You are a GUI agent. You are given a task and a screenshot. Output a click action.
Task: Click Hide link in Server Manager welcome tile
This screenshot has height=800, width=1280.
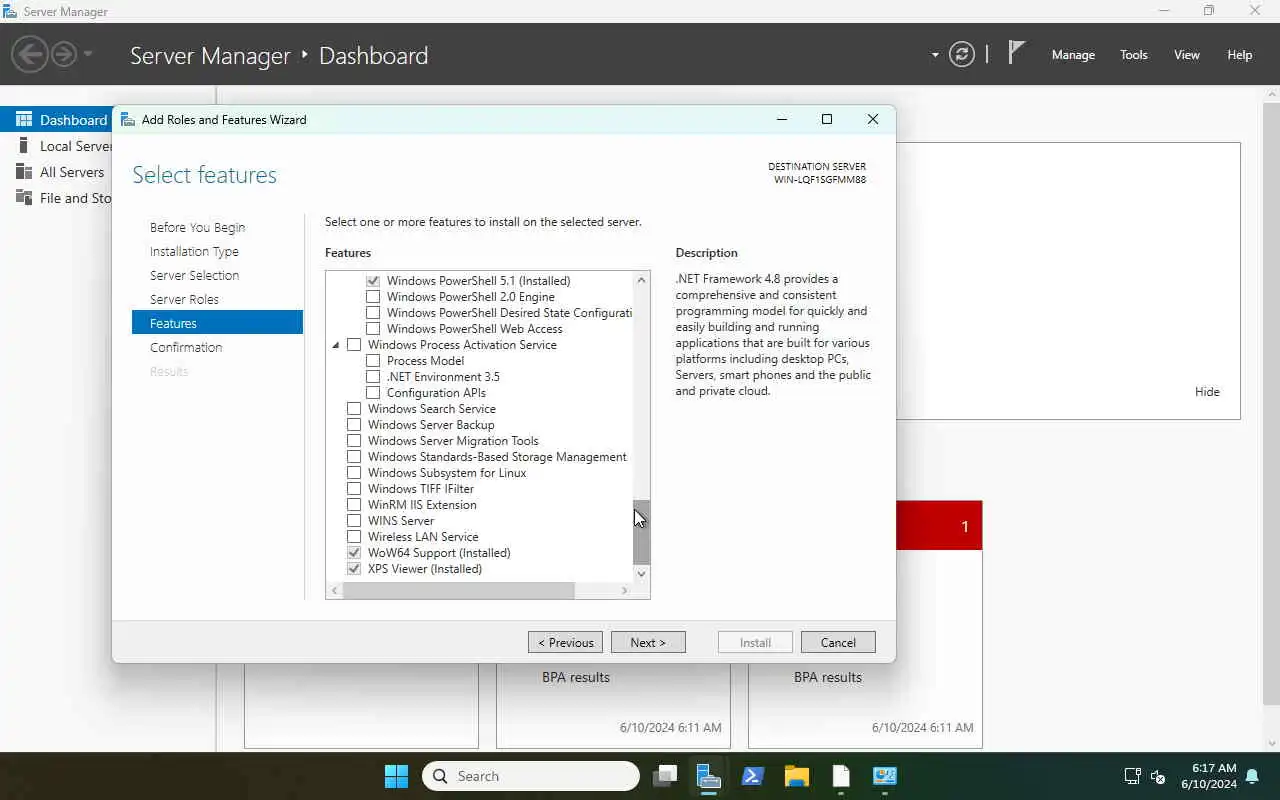(x=1207, y=392)
